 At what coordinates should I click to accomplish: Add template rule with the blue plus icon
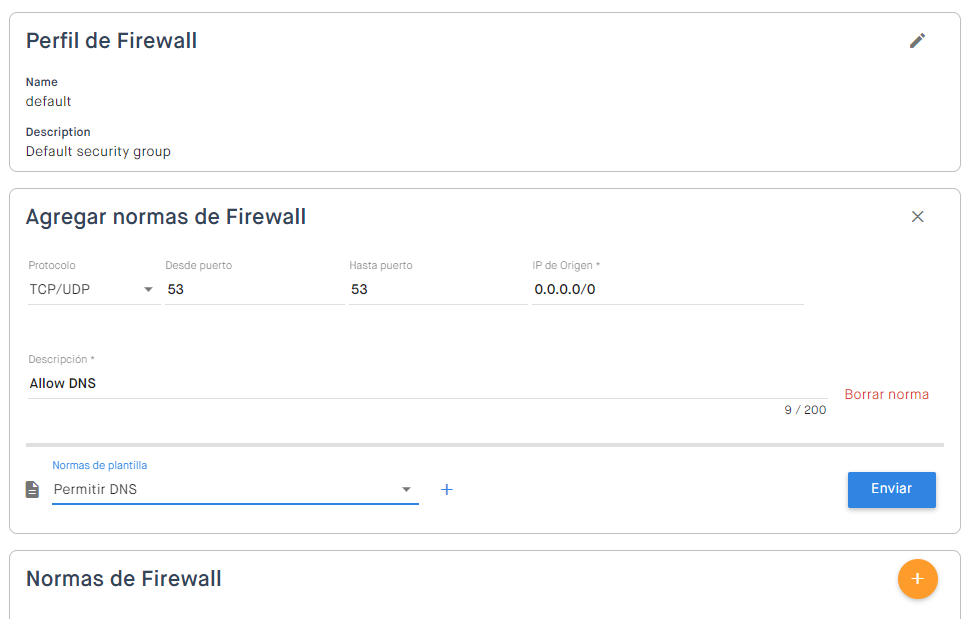point(447,490)
